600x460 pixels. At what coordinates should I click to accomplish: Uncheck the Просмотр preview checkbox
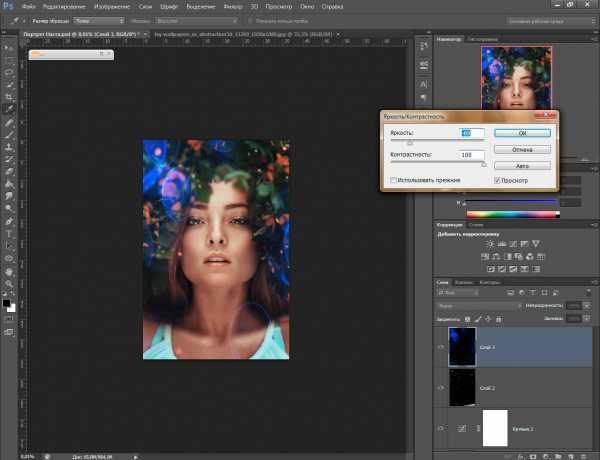(x=497, y=180)
